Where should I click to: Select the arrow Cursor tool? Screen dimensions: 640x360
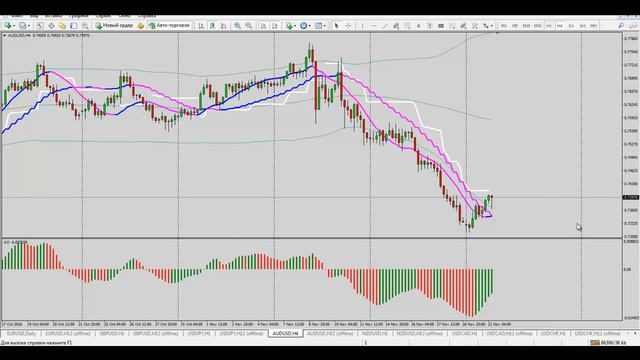(x=336, y=26)
